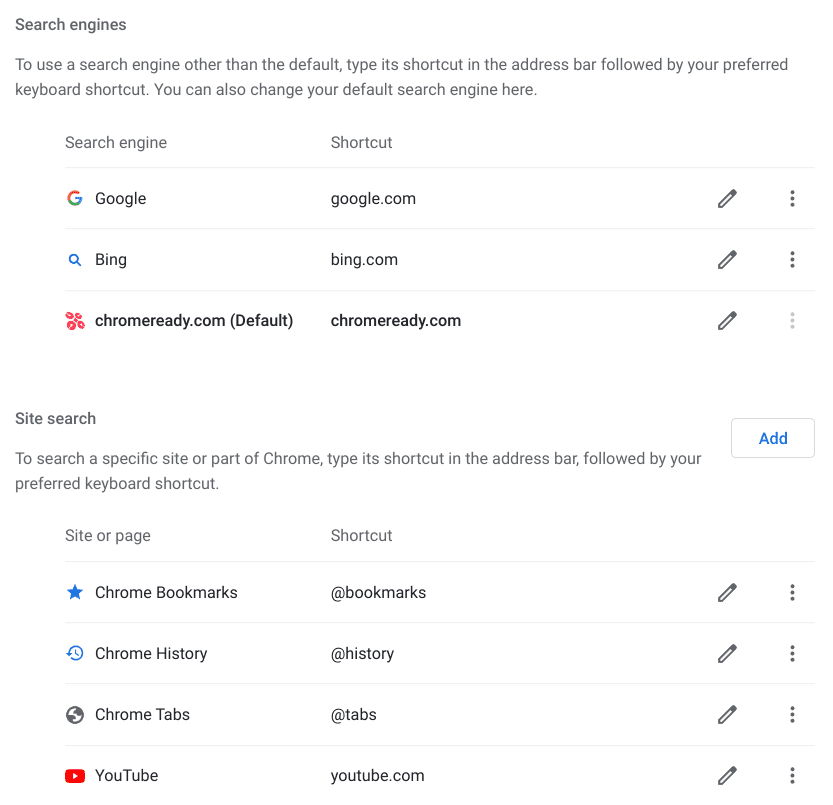Select the Chrome Bookmarks row label
Screen dimensions: 833x805
coord(166,592)
